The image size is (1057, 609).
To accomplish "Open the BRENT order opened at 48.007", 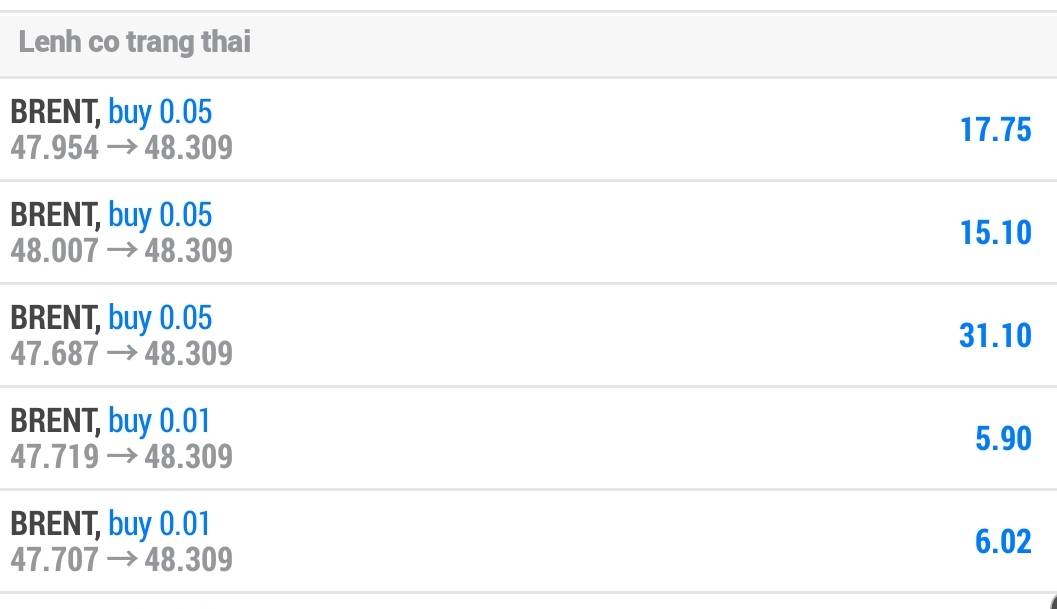I will tap(500, 232).
